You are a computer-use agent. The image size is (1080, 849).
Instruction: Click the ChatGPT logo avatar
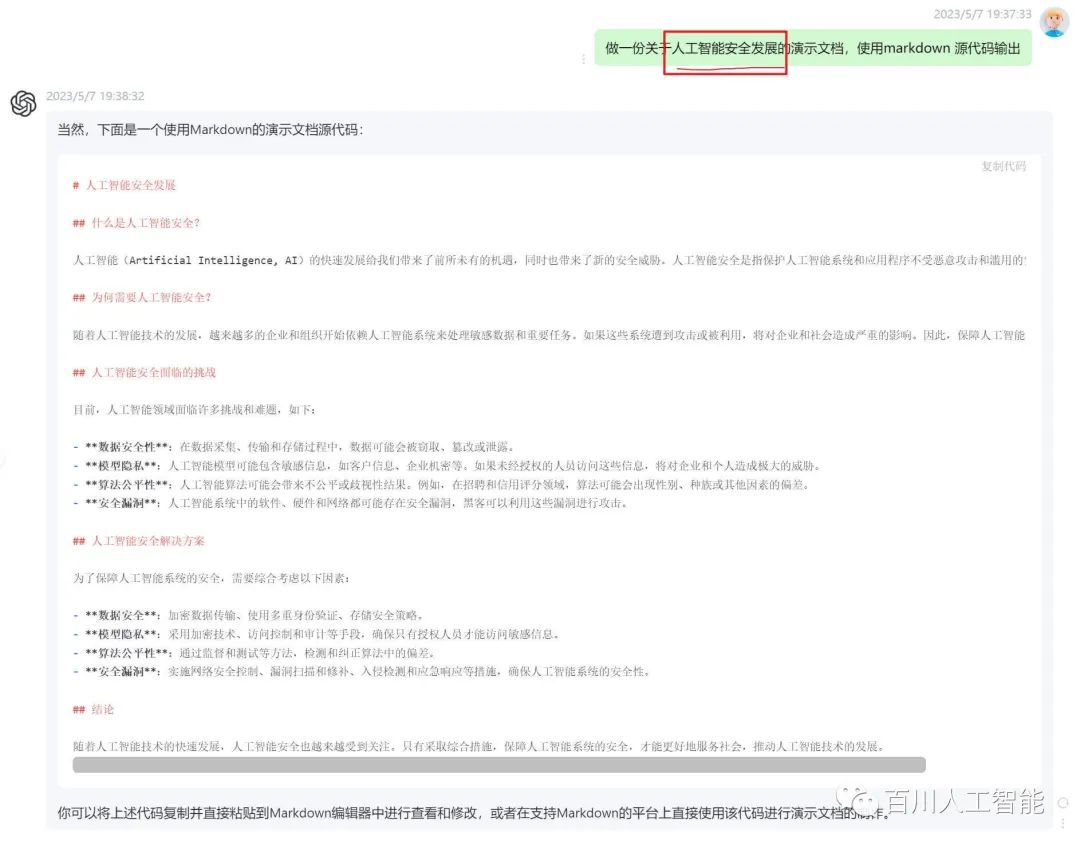(x=24, y=104)
